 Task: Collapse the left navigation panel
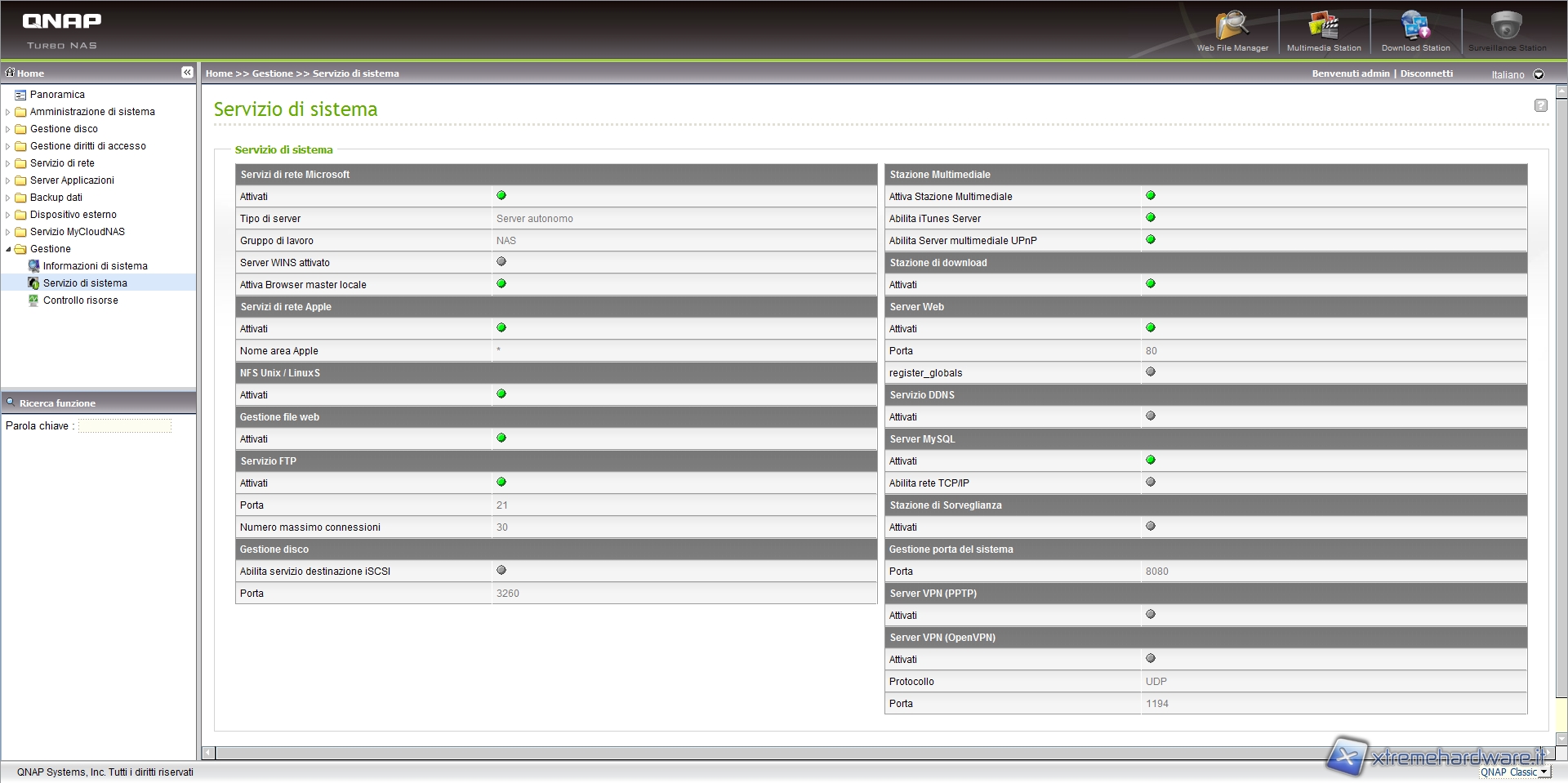[187, 73]
